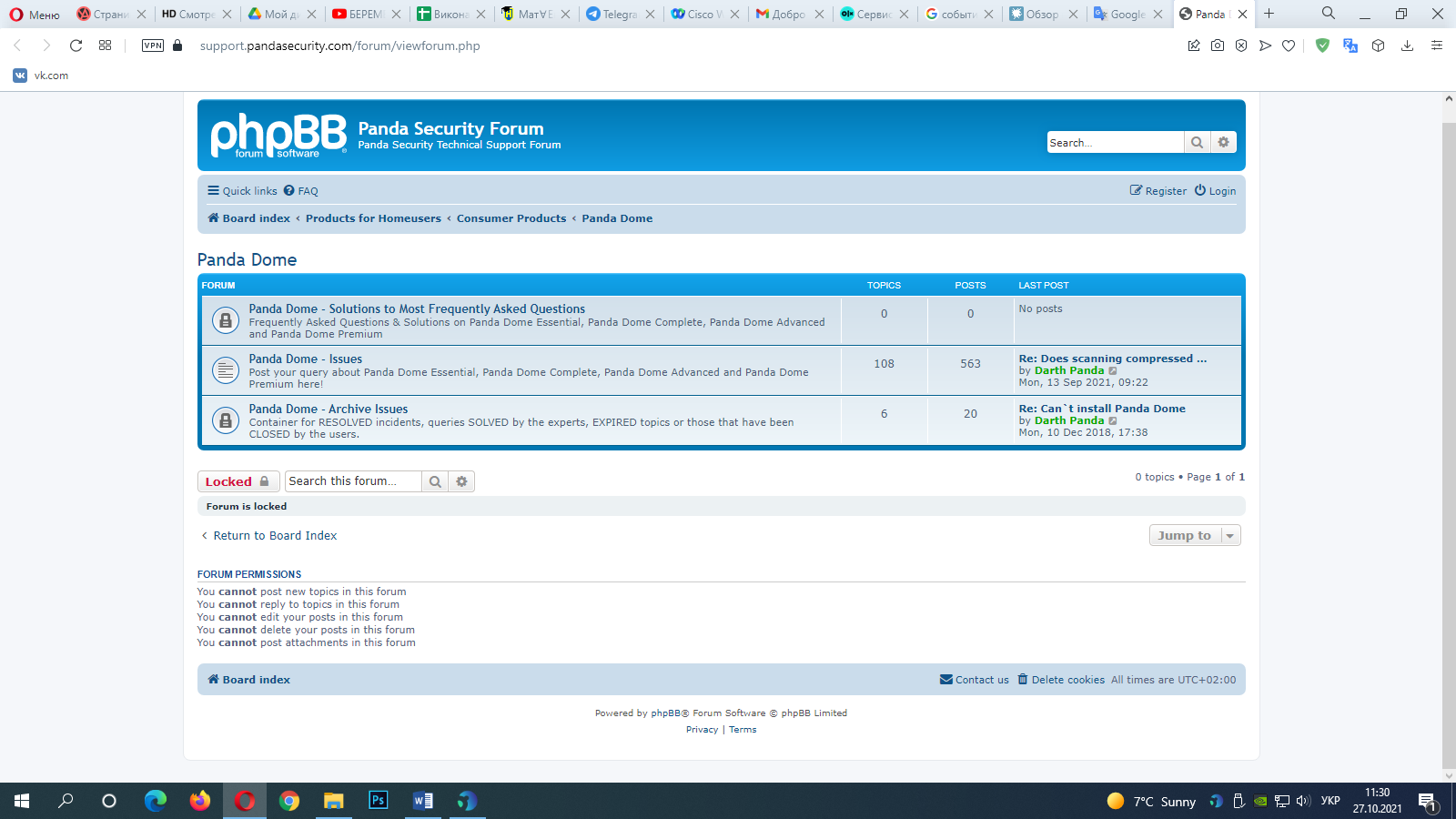Open vk.com bookmark
This screenshot has height=819, width=1456.
(41, 76)
